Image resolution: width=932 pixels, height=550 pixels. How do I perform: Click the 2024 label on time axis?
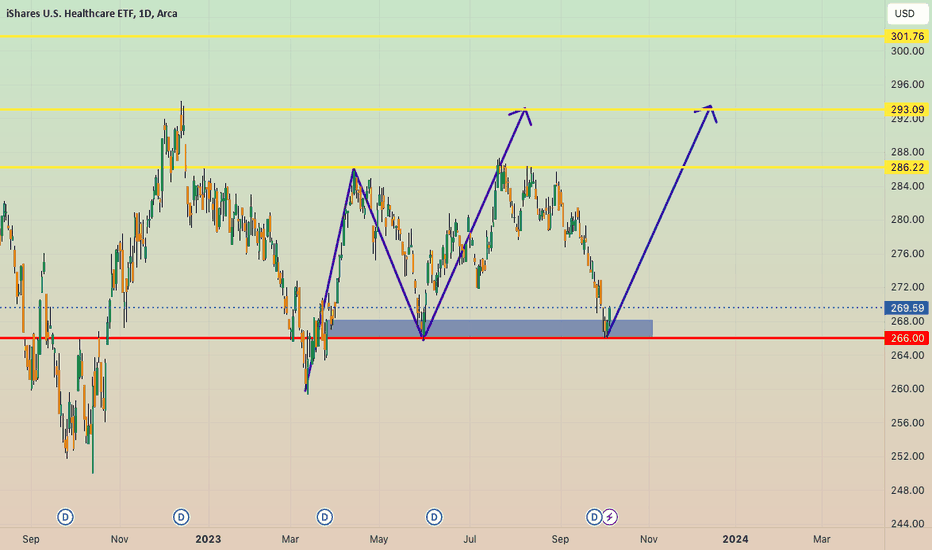point(735,539)
